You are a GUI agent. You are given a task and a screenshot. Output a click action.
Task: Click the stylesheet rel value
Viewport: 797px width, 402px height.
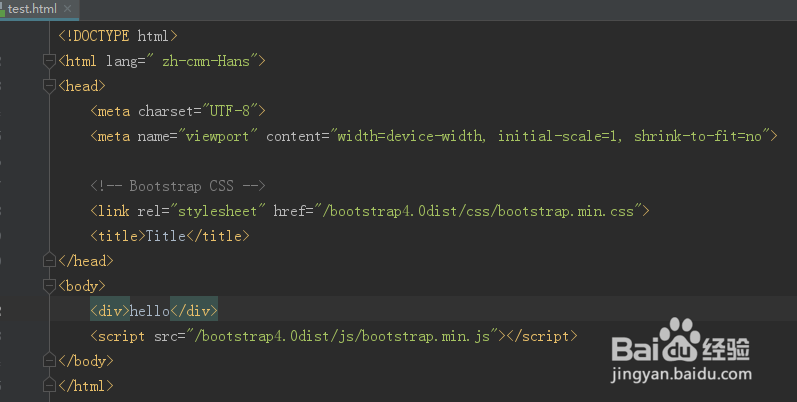218,211
